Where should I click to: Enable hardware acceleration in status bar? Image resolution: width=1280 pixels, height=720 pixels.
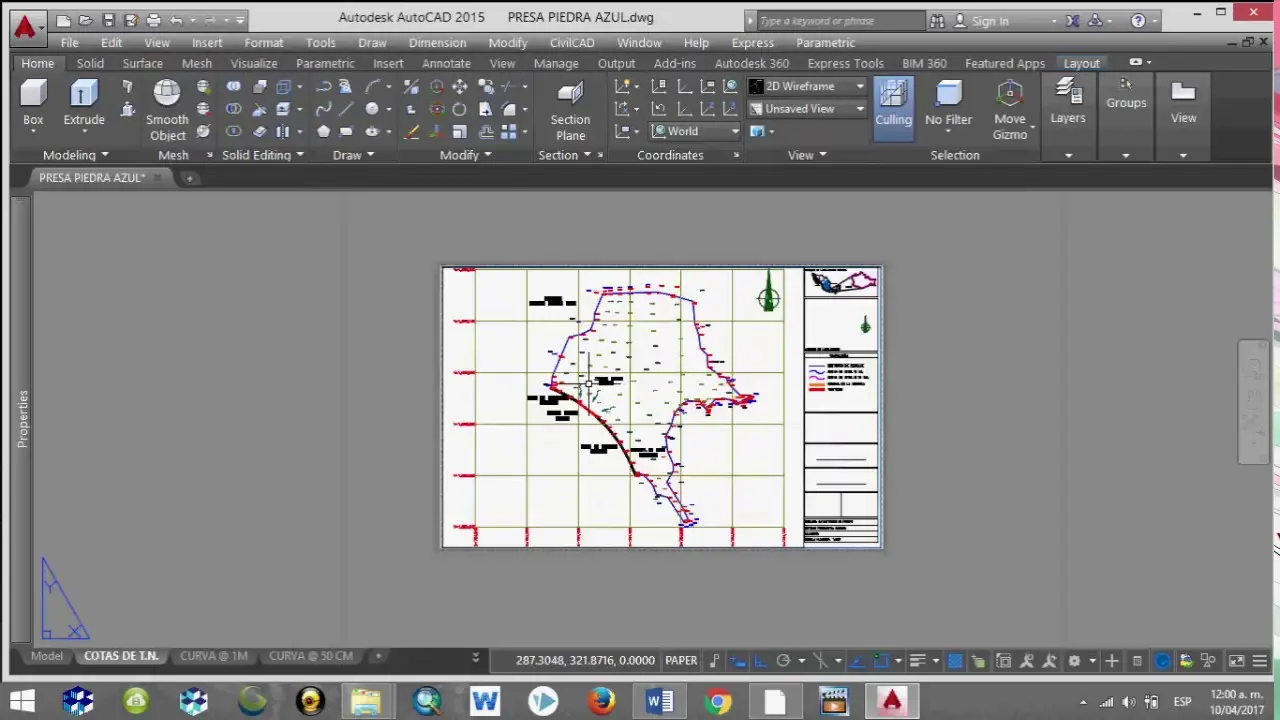click(x=1161, y=660)
